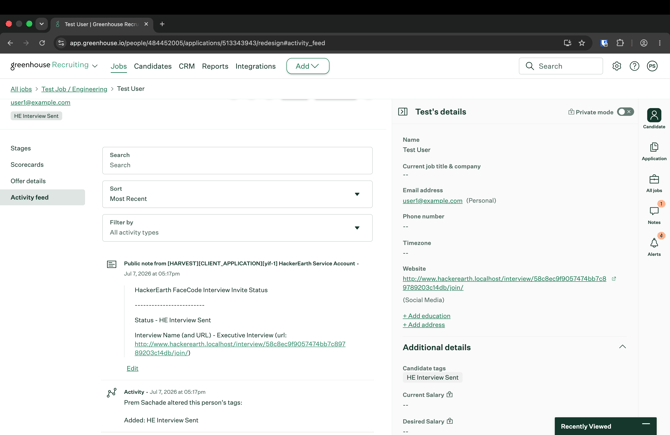Screen dimensions: 670x435
Task: Open the Filter by activity types dropdown
Action: pyautogui.click(x=237, y=228)
